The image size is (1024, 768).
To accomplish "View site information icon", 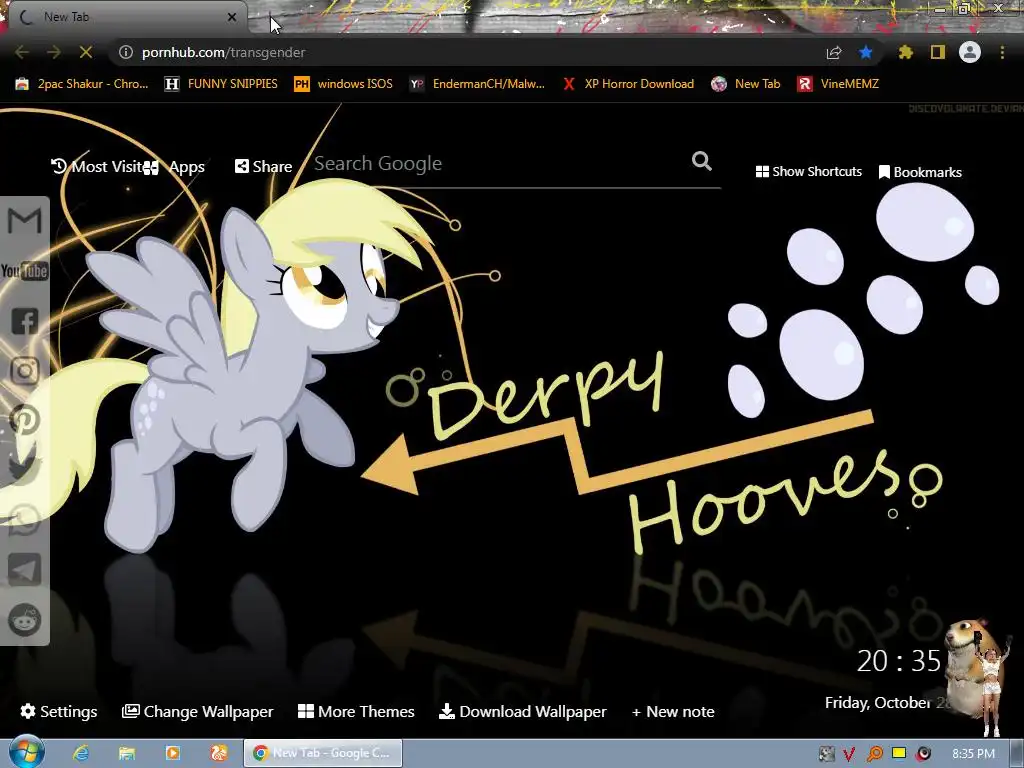I will [x=126, y=52].
